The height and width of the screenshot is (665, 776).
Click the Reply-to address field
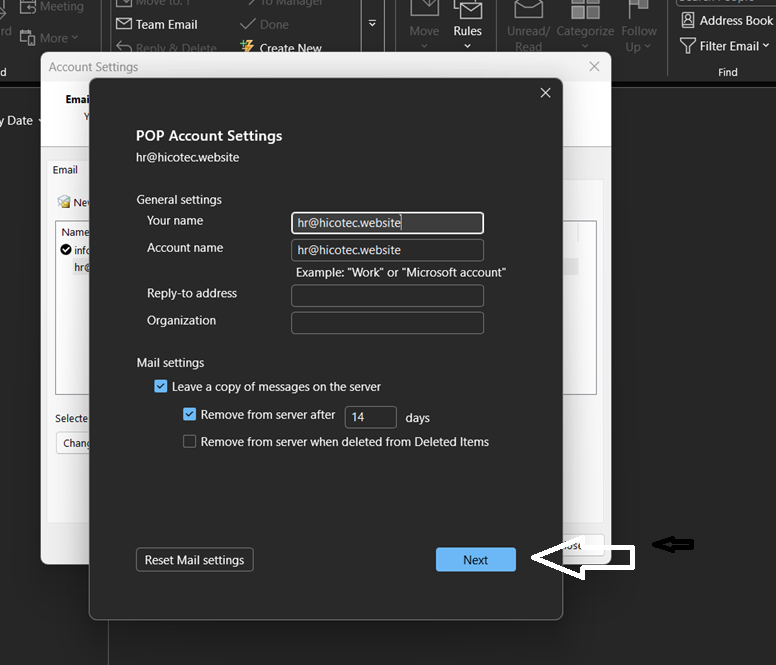click(x=388, y=295)
